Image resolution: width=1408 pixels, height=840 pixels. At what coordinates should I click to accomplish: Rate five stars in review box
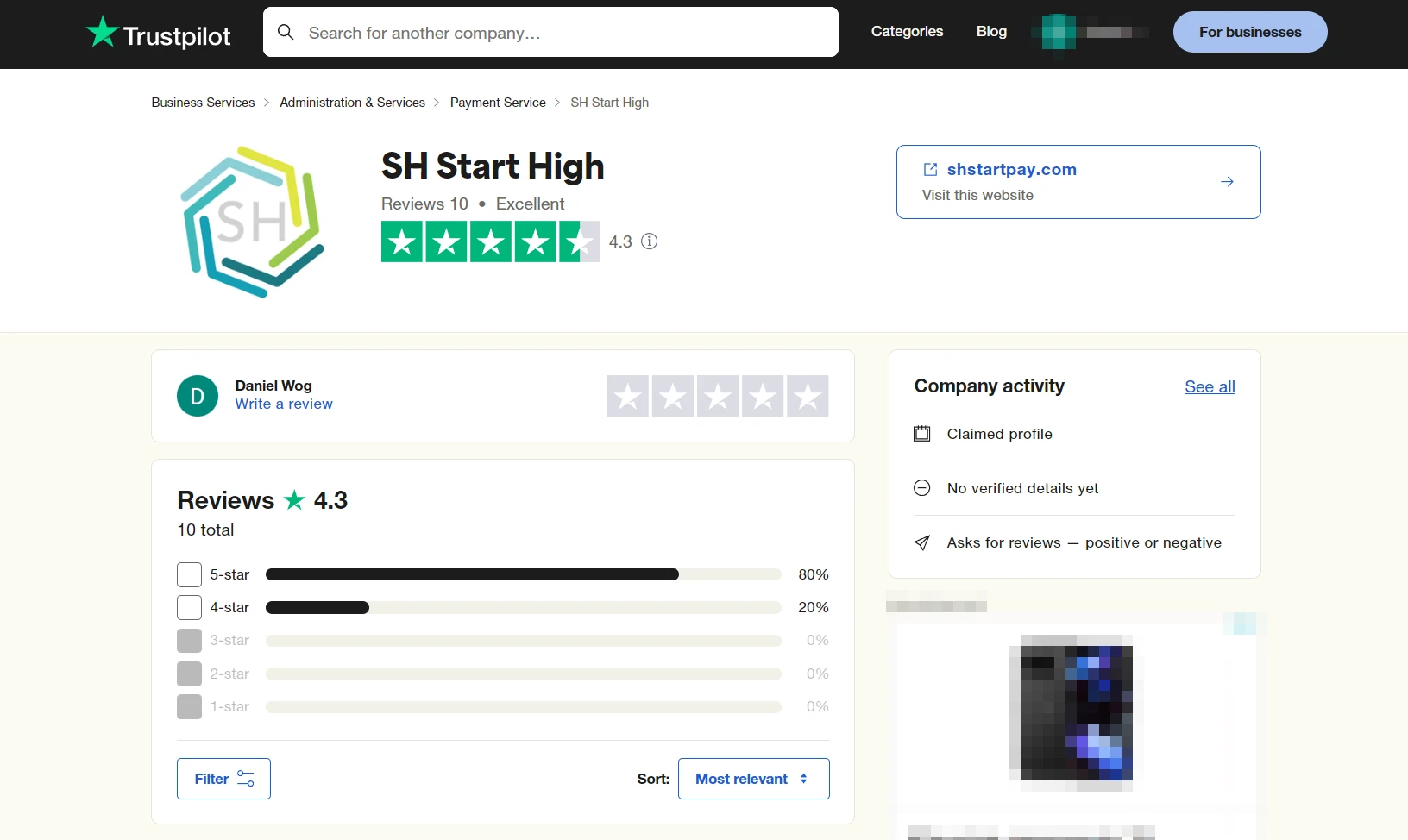808,396
